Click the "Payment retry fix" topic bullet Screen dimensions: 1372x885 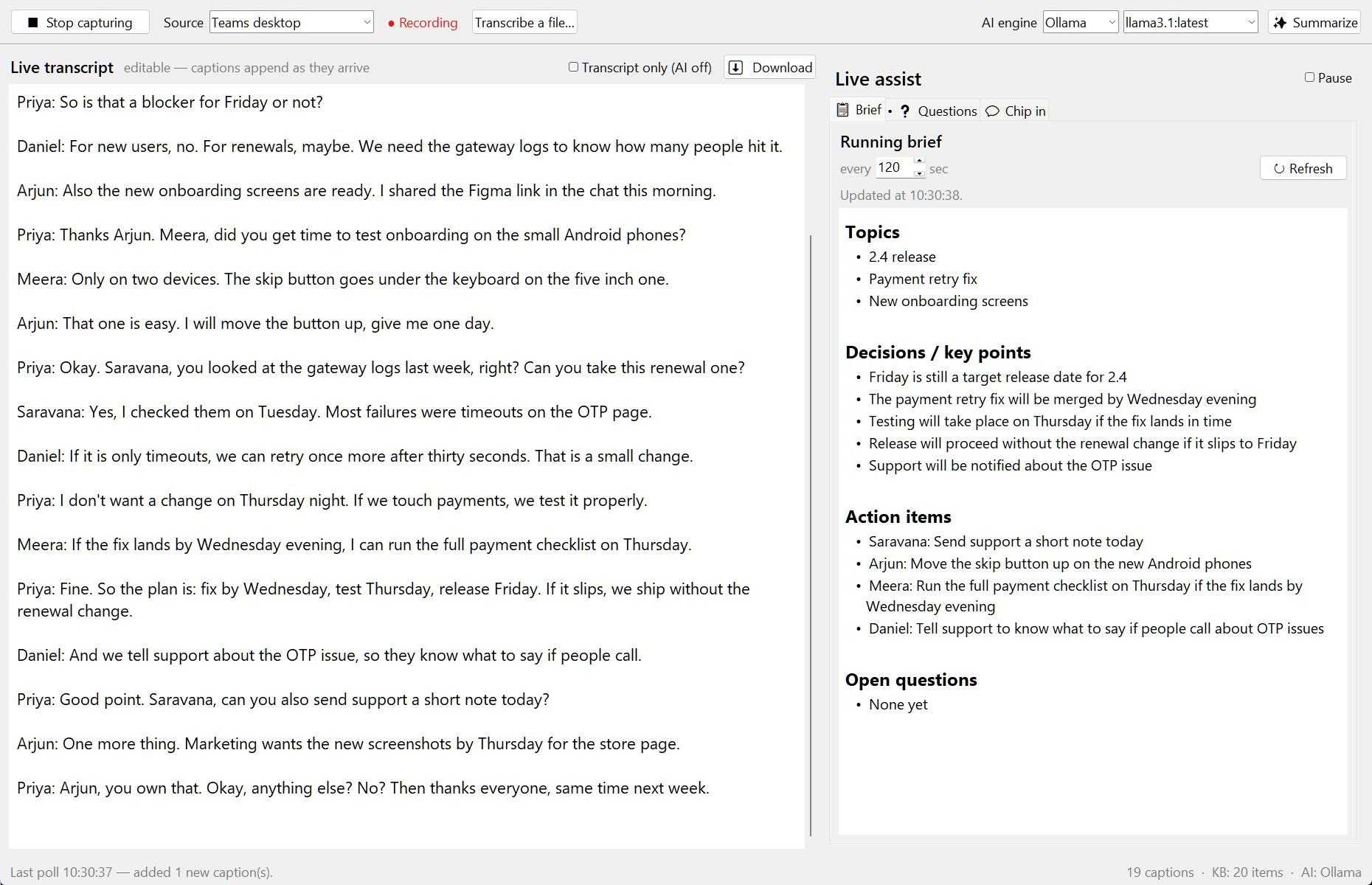[923, 279]
